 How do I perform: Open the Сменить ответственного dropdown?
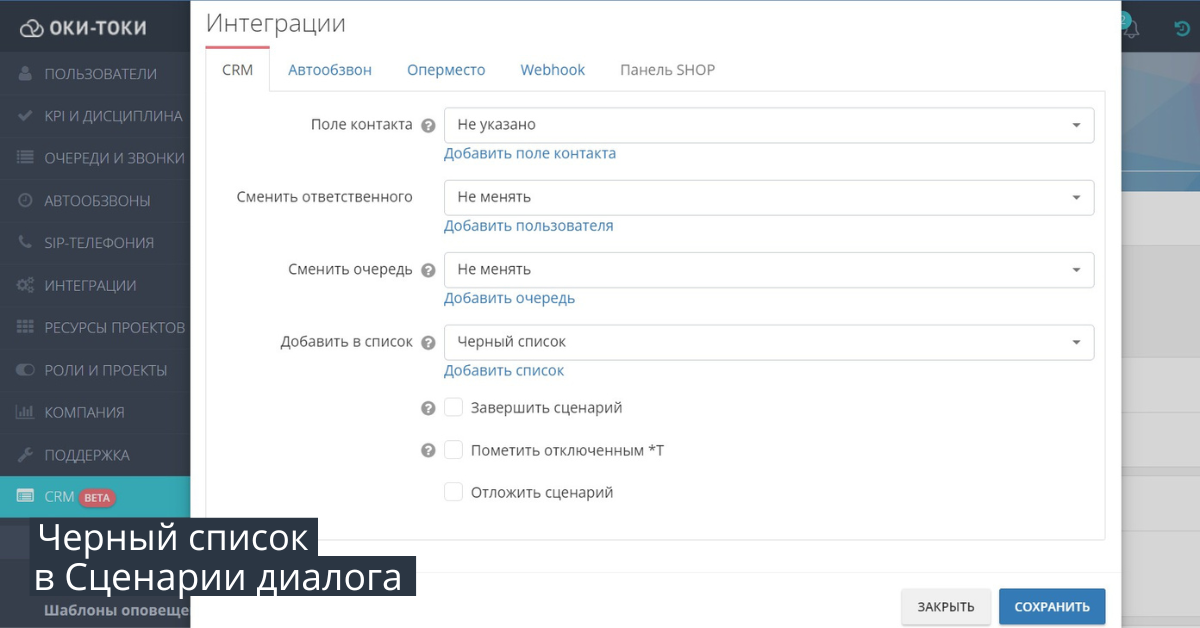[x=768, y=198]
